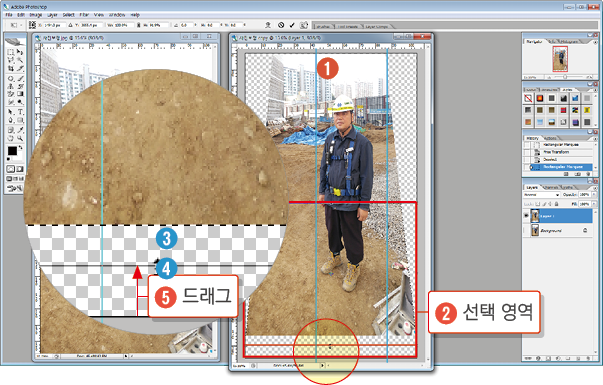Set history brush source for Free Transform

[x=526, y=152]
